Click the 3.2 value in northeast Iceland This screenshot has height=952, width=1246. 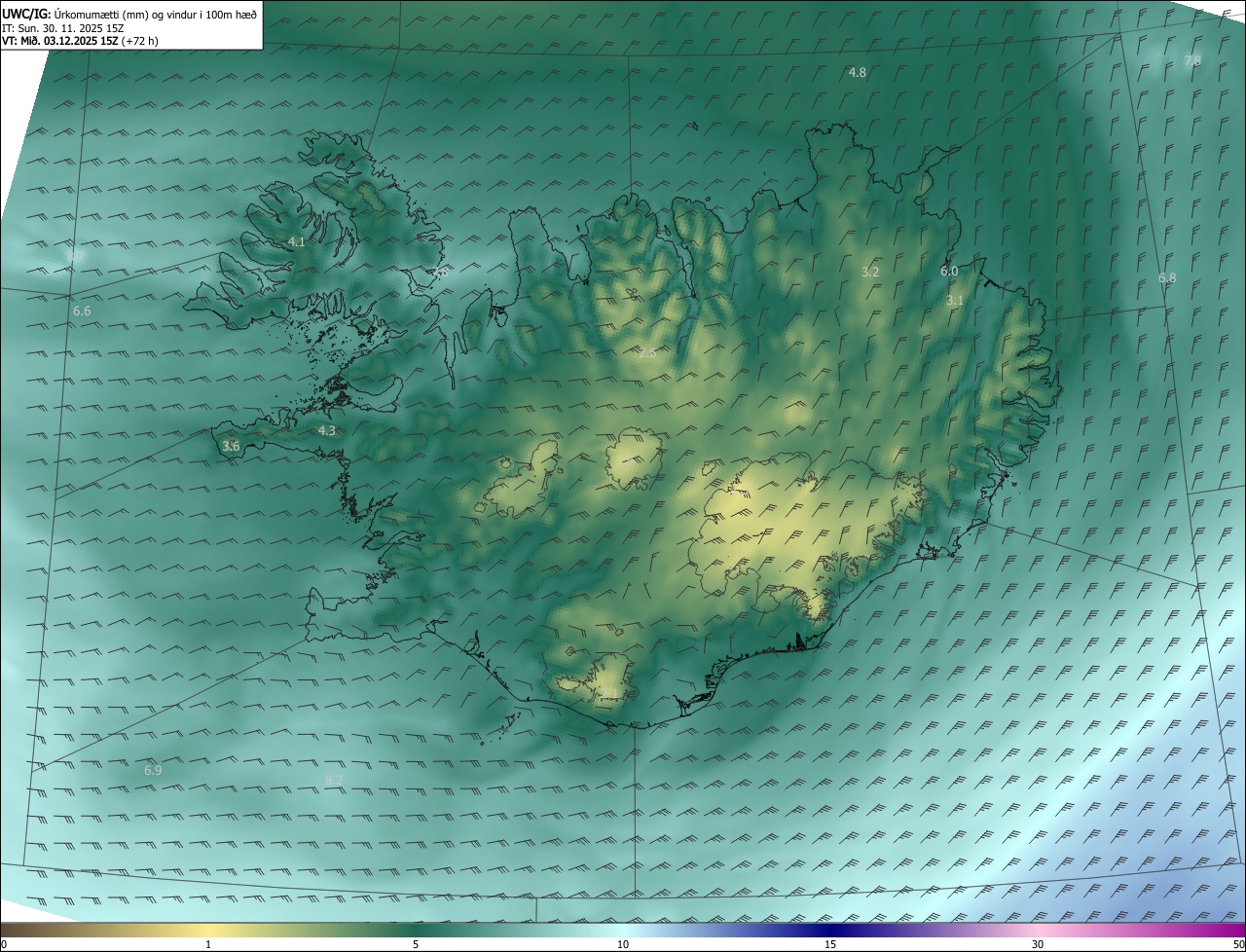[870, 272]
